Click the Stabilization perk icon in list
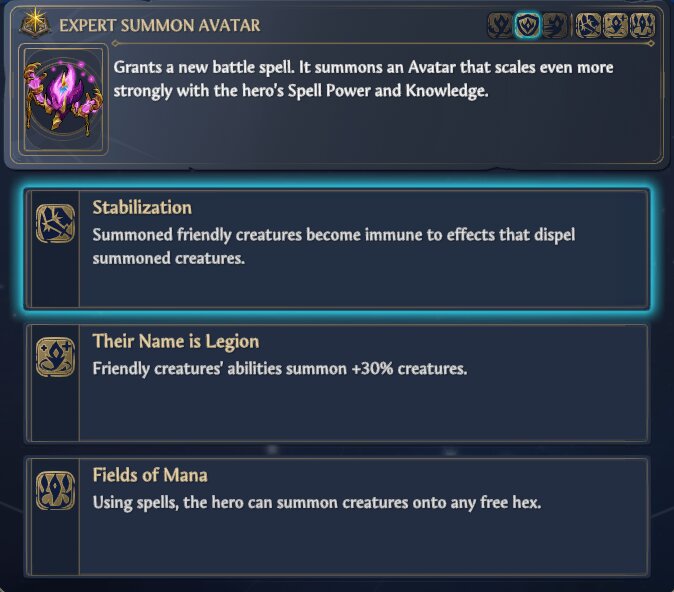The image size is (674, 592). pyautogui.click(x=55, y=224)
